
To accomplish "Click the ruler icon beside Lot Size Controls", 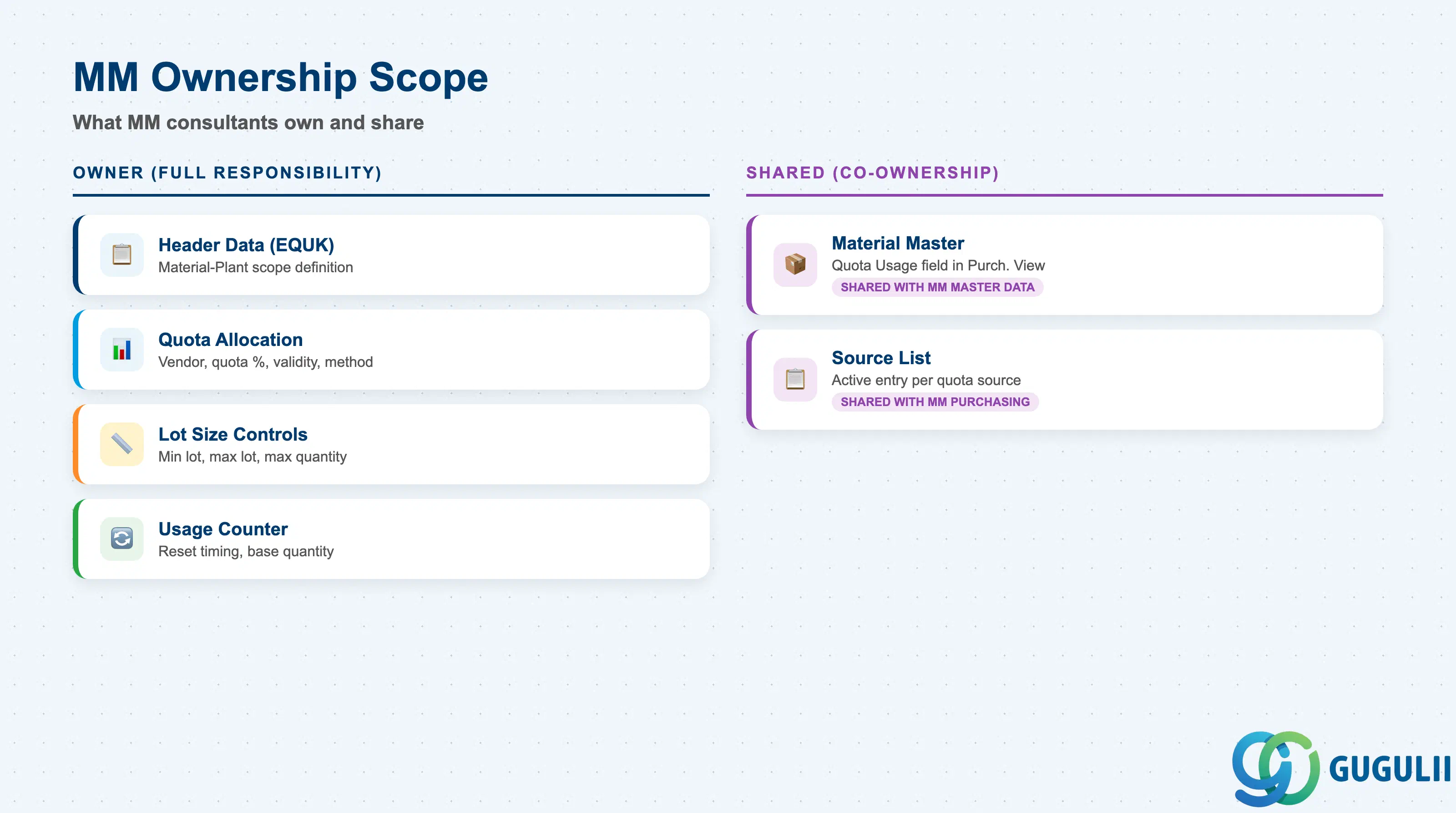I will click(121, 444).
